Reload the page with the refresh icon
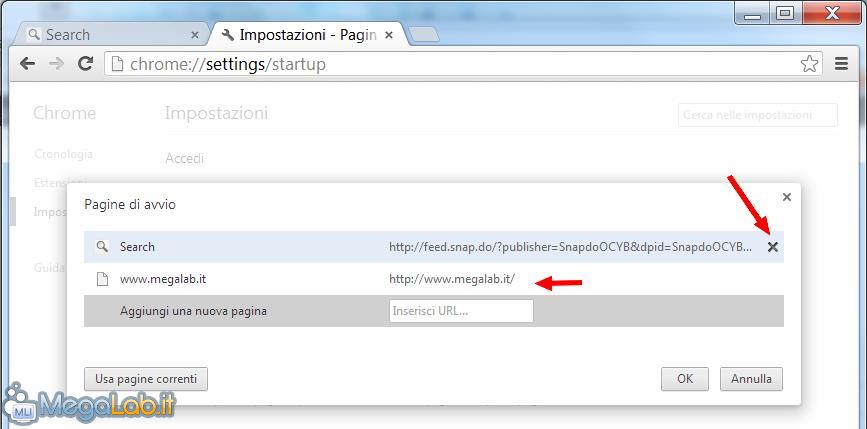Screen dimensions: 867x429 pyautogui.click(x=85, y=64)
